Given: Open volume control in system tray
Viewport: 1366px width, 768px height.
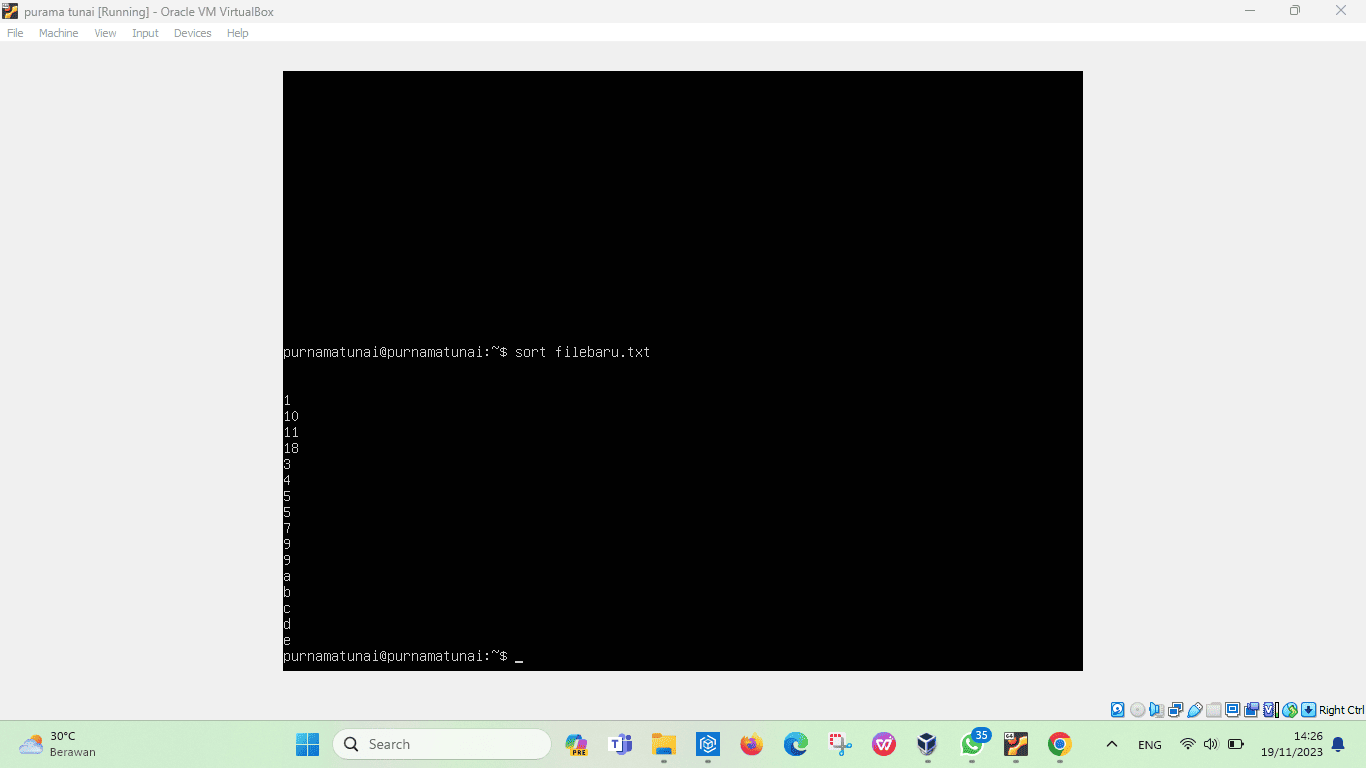Looking at the screenshot, I should 1211,744.
